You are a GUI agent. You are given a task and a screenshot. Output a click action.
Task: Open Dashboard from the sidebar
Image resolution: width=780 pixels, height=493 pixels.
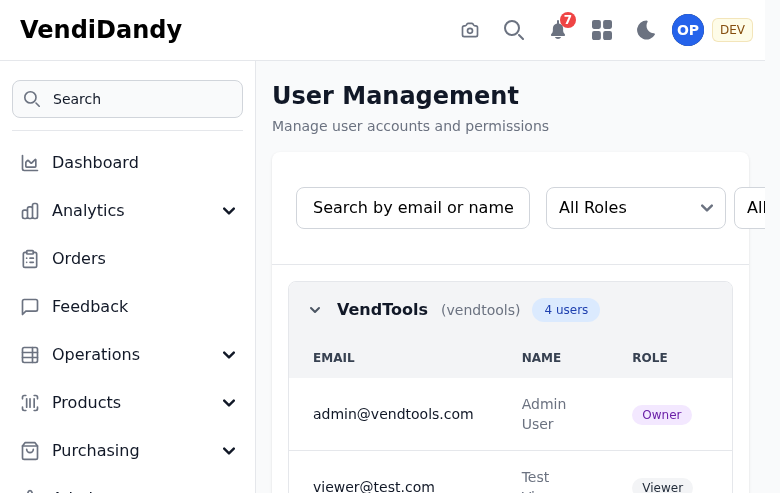[96, 163]
